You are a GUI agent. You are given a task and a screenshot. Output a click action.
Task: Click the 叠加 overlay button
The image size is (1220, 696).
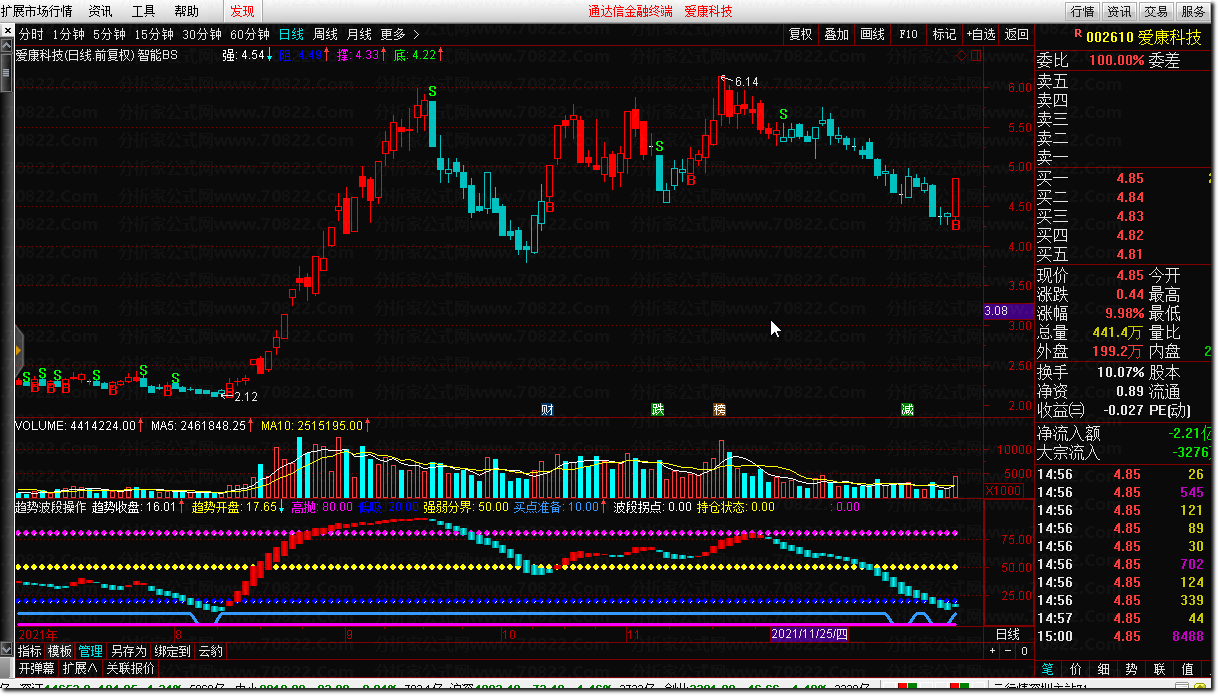pyautogui.click(x=836, y=34)
